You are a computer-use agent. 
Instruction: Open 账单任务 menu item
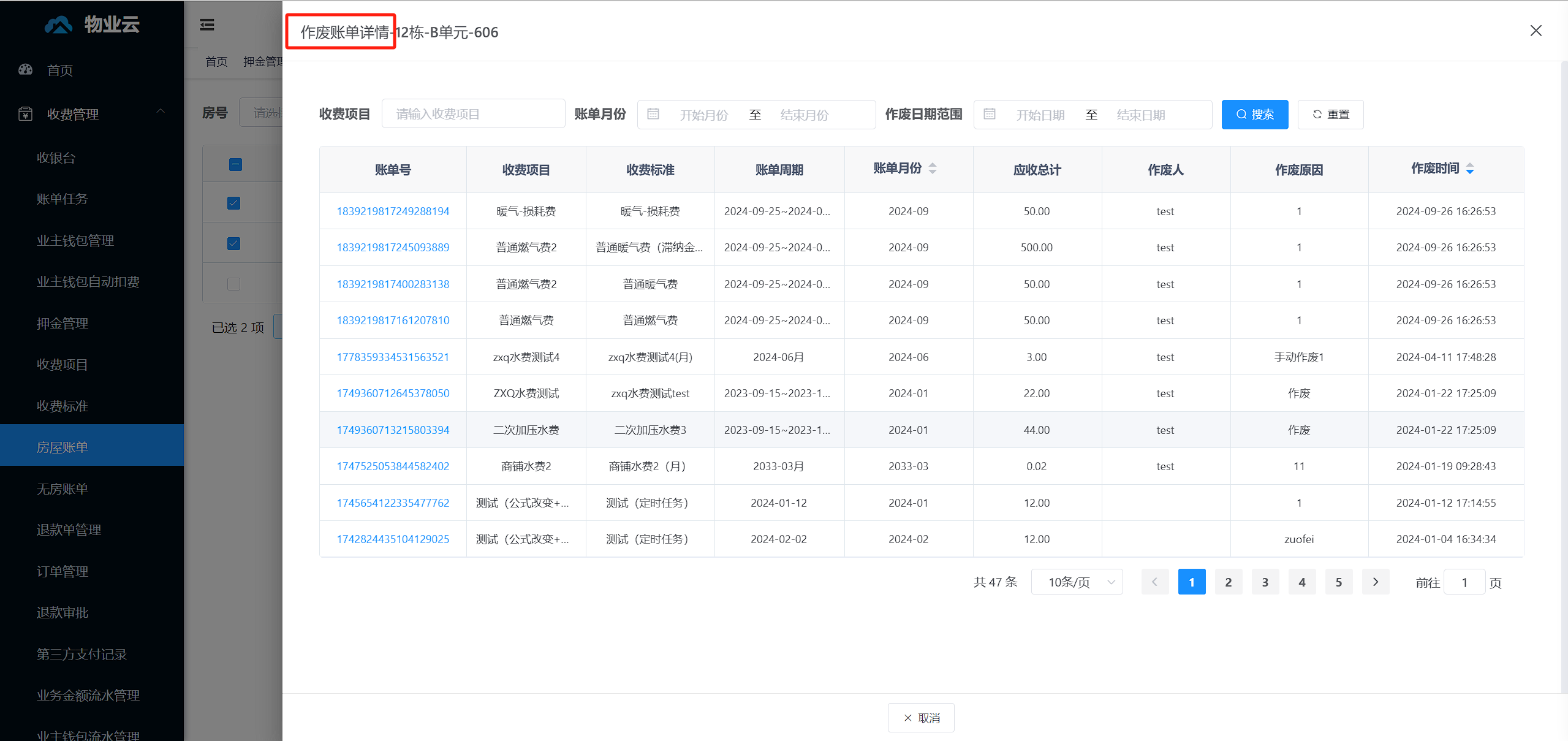pyautogui.click(x=62, y=199)
